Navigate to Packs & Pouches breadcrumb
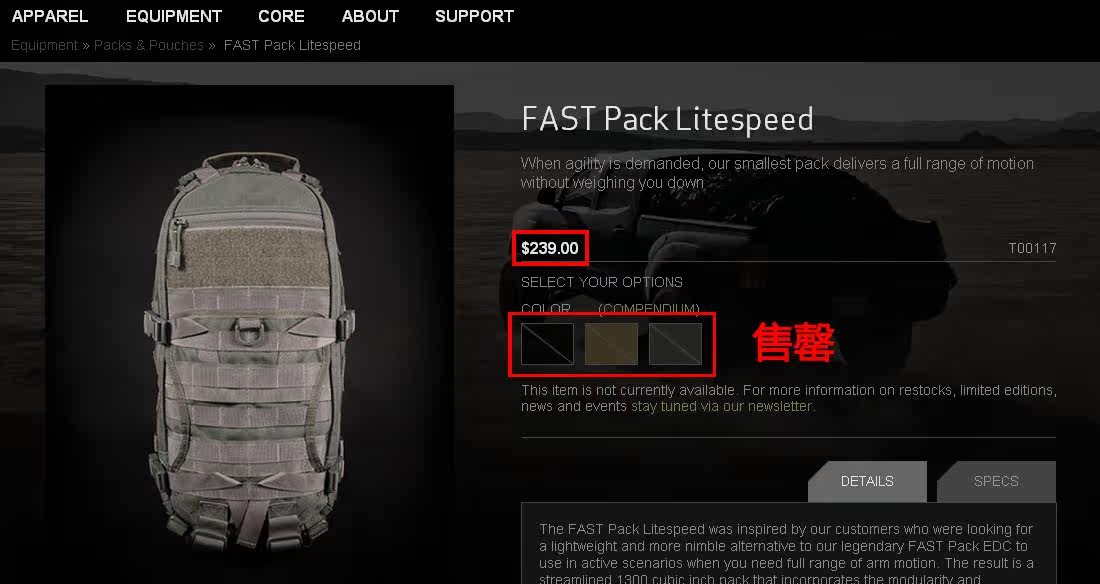 149,46
